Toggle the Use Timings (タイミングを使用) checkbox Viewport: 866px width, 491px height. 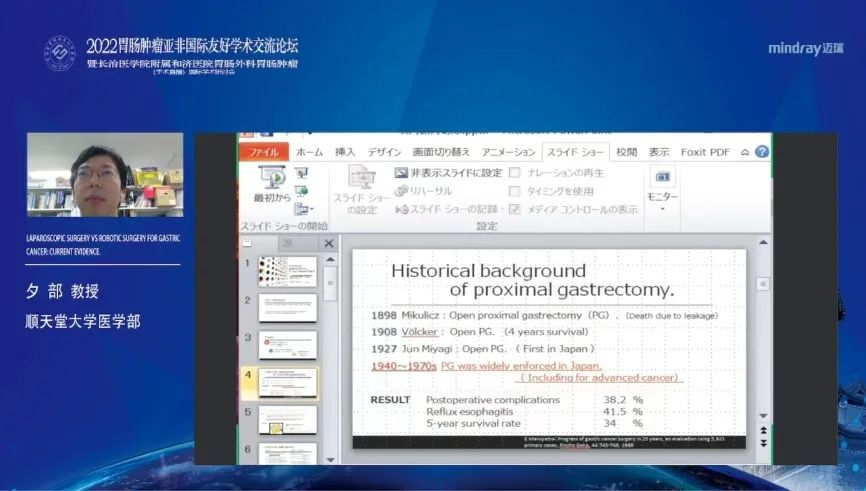pos(515,191)
